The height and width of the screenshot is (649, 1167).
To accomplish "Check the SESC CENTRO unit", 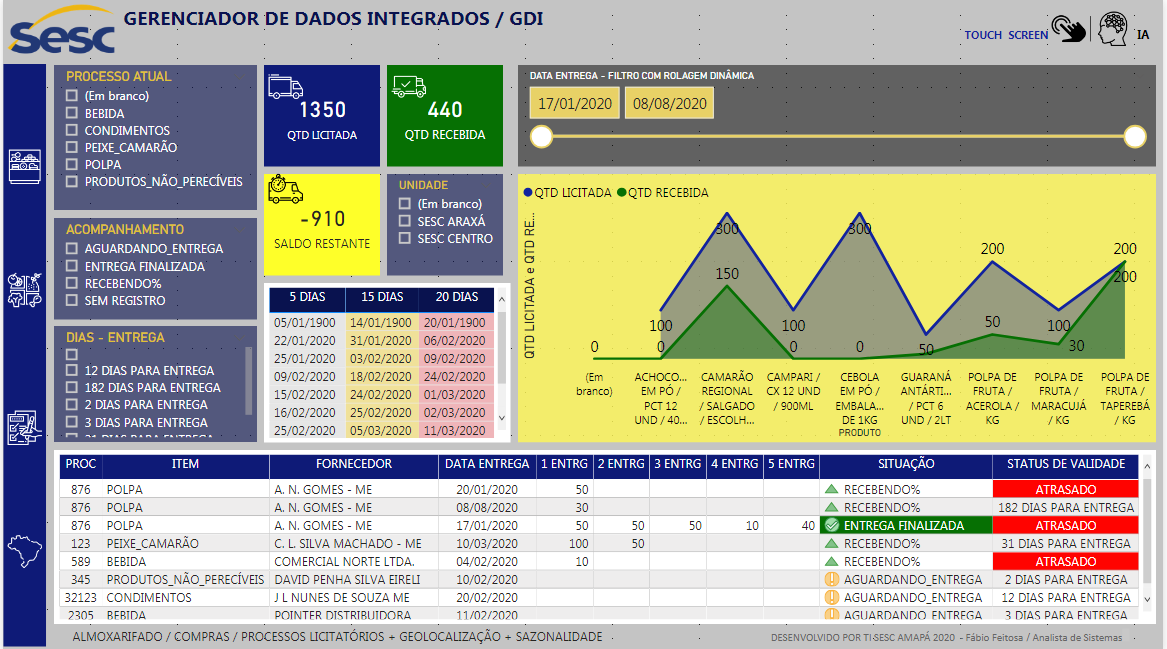I will coord(405,238).
